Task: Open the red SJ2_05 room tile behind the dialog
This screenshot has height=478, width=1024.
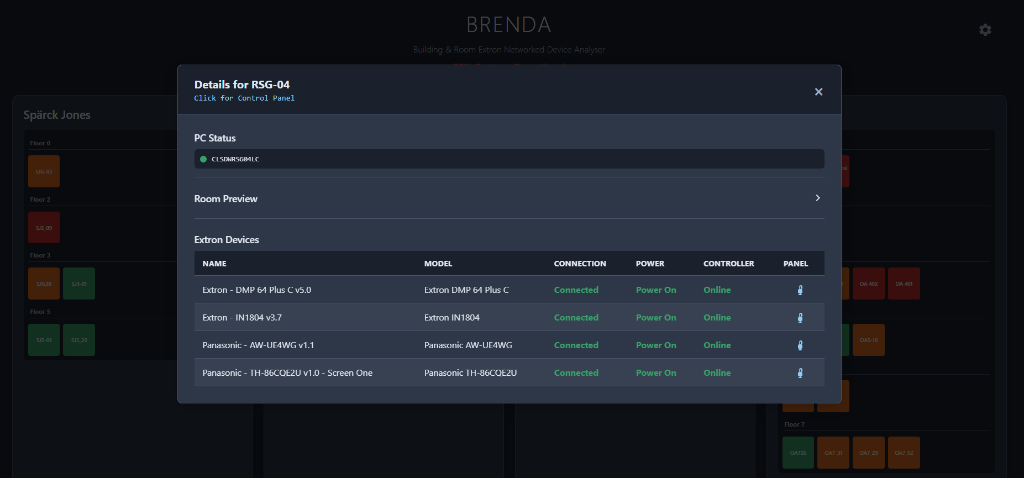Action: (x=44, y=227)
